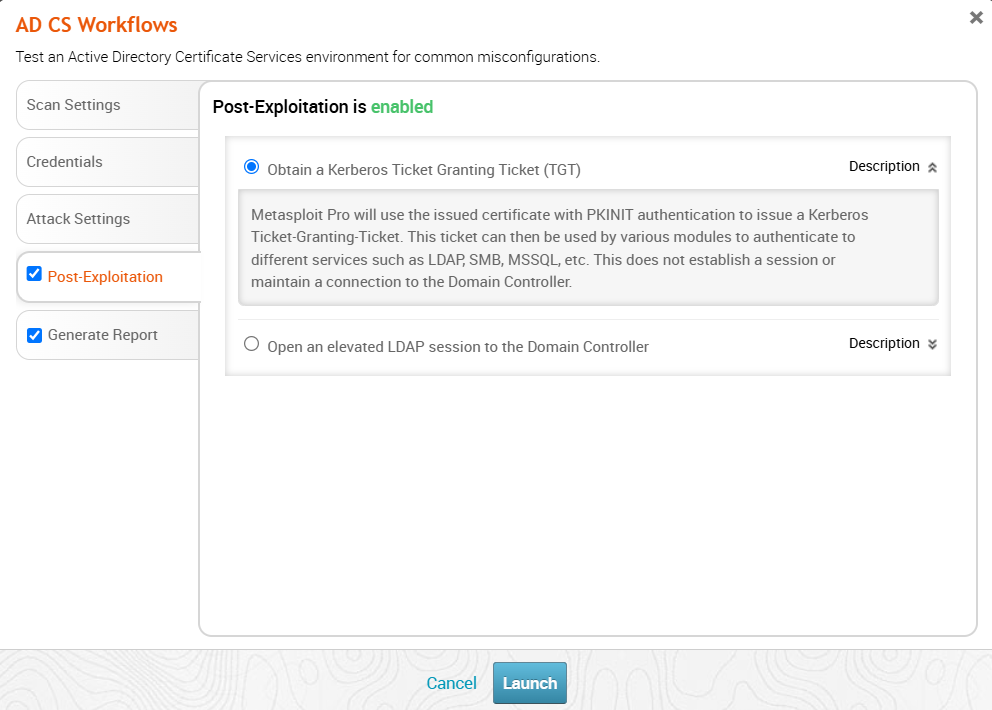The width and height of the screenshot is (992, 710).
Task: Select the Obtain a Kerberos TGT radio button
Action: (251, 167)
